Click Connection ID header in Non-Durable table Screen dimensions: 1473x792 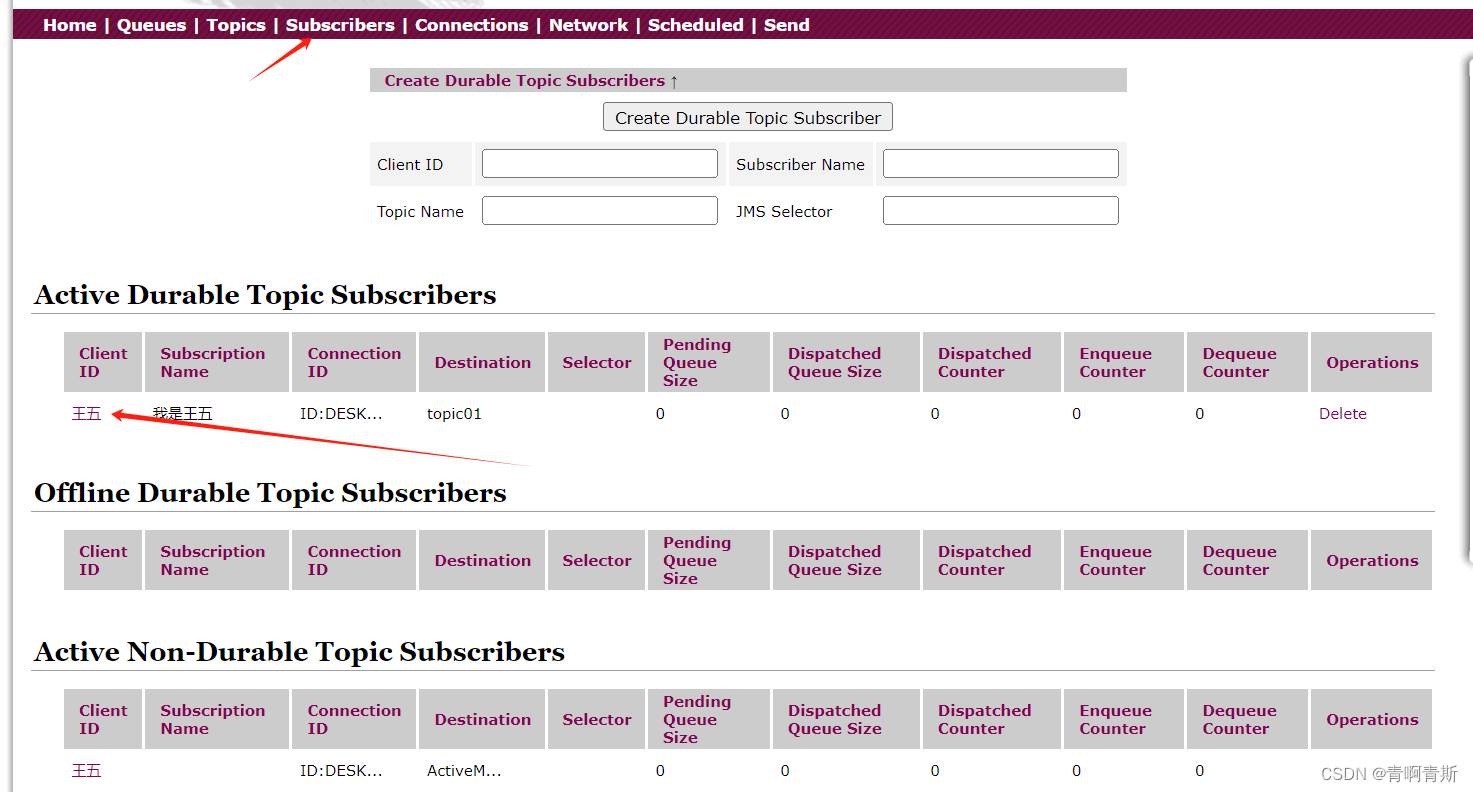pos(354,719)
